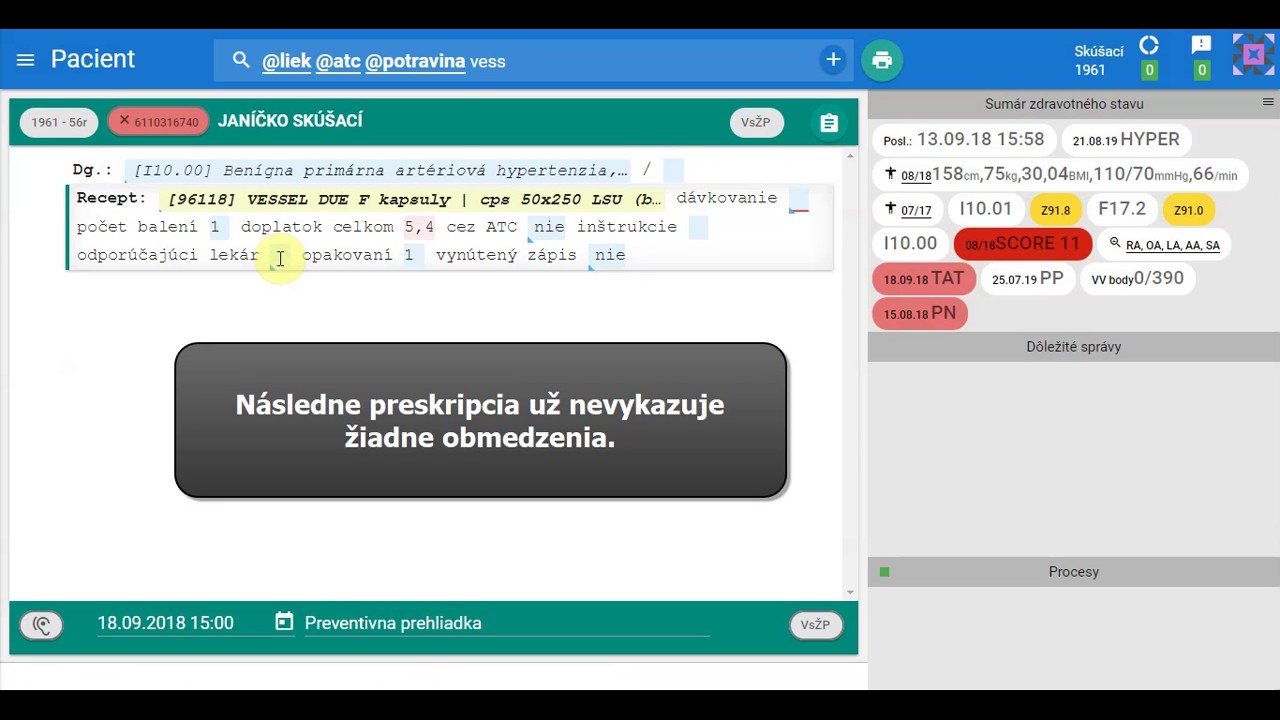The image size is (1280, 720).
Task: Print with the green printer button
Action: (x=882, y=60)
